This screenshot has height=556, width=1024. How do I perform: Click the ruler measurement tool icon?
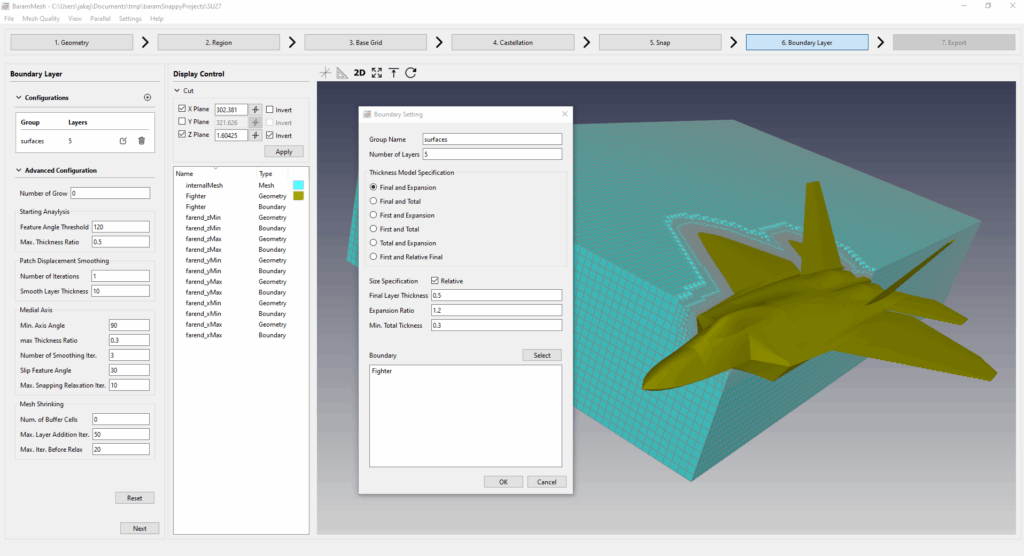(x=342, y=73)
